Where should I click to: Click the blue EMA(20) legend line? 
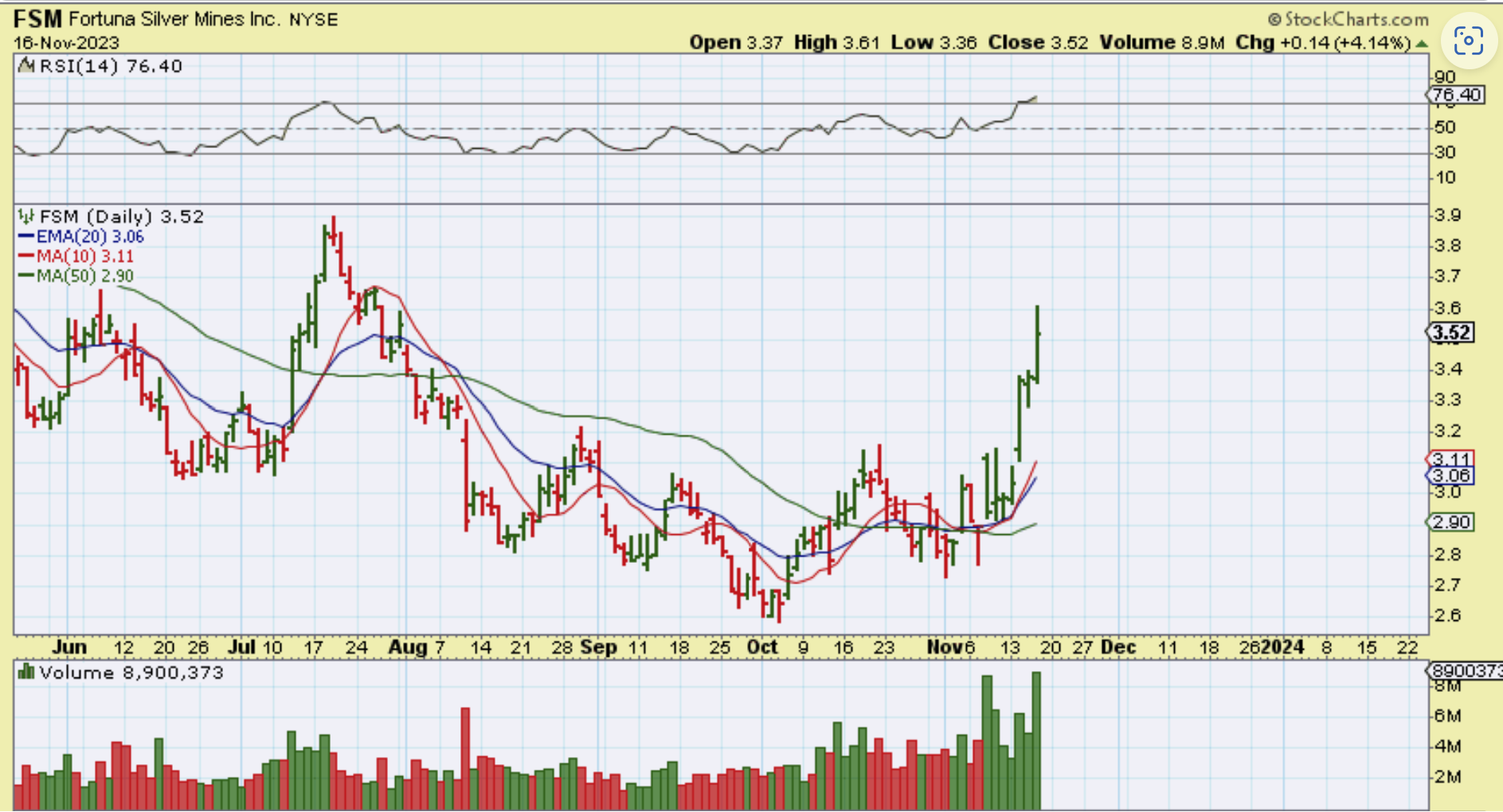tap(26, 236)
